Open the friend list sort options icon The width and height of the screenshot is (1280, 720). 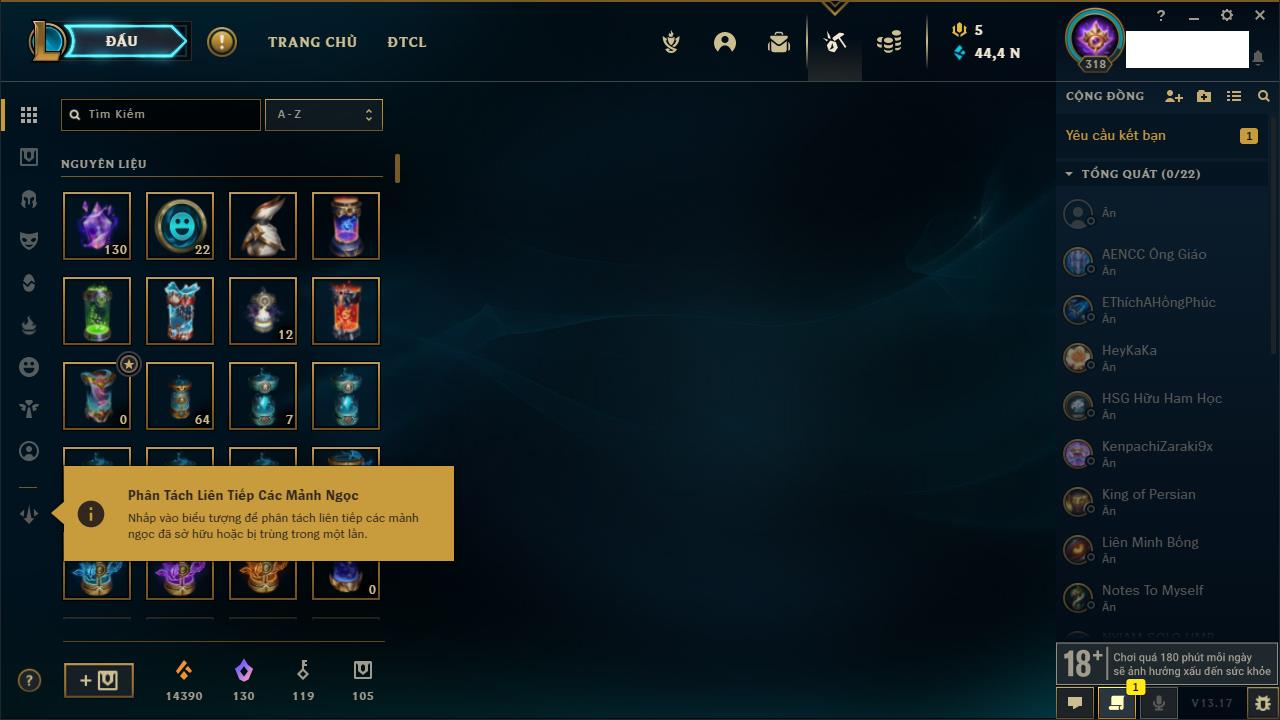[1234, 96]
